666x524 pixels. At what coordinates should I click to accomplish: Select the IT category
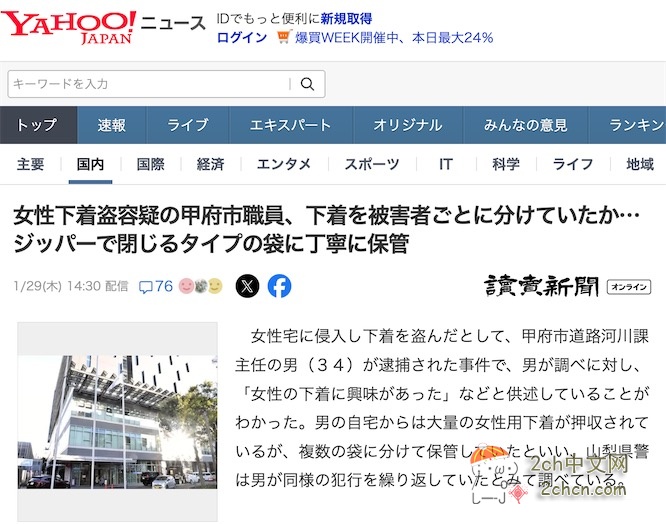[446, 164]
